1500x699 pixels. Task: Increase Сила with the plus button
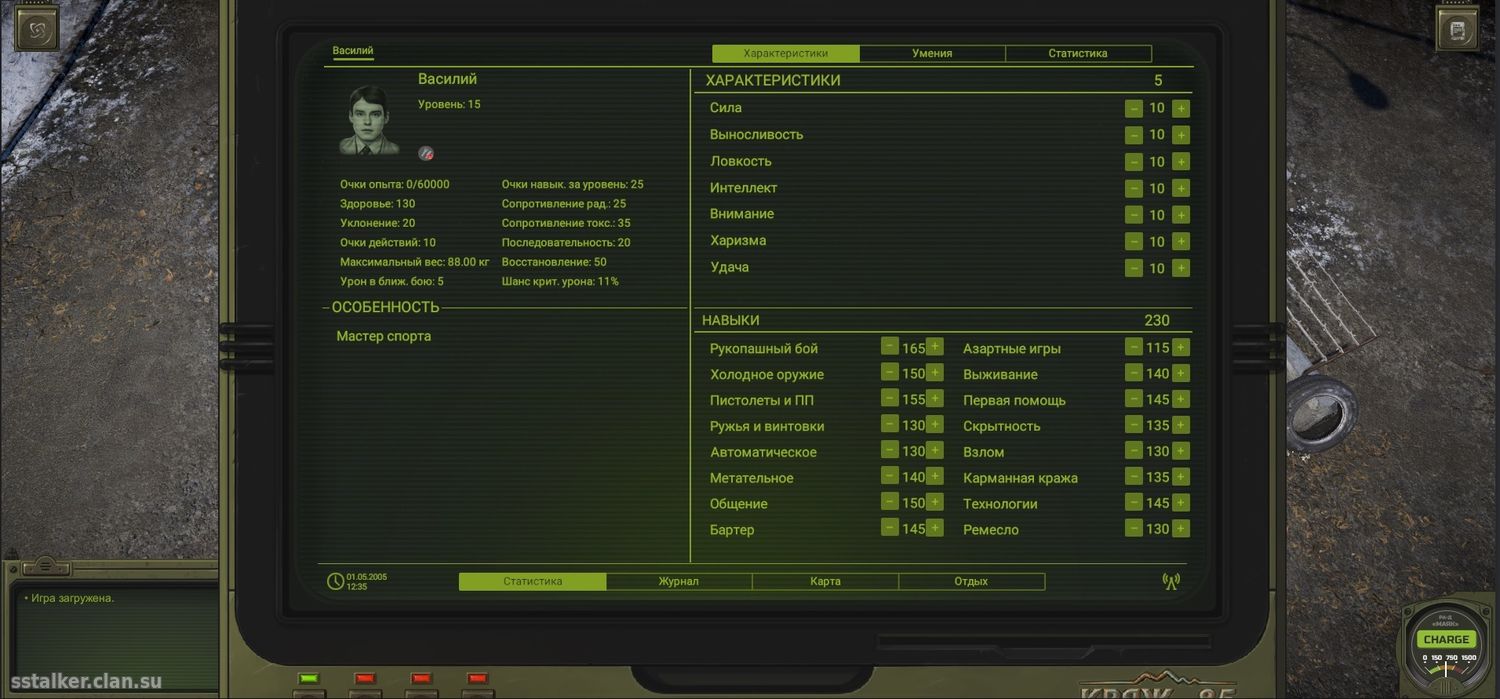coord(1181,109)
